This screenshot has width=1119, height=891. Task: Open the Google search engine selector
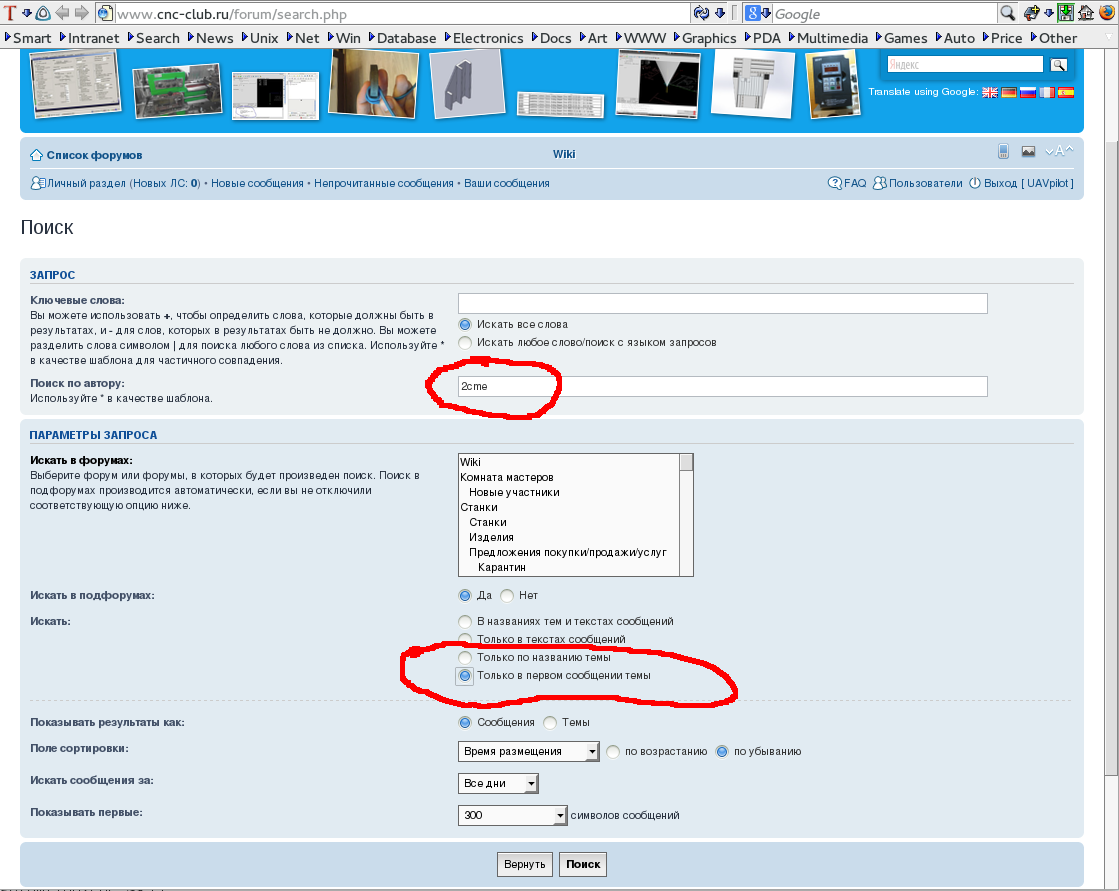click(x=757, y=13)
